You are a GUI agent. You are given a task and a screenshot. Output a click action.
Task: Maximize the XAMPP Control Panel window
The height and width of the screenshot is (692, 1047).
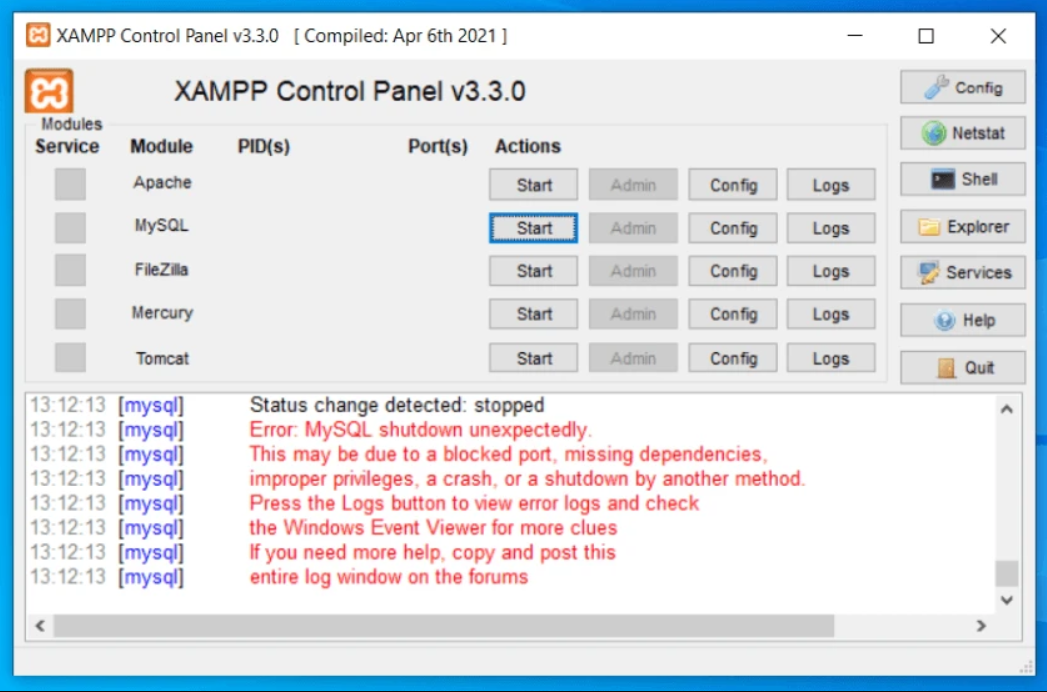pos(926,35)
